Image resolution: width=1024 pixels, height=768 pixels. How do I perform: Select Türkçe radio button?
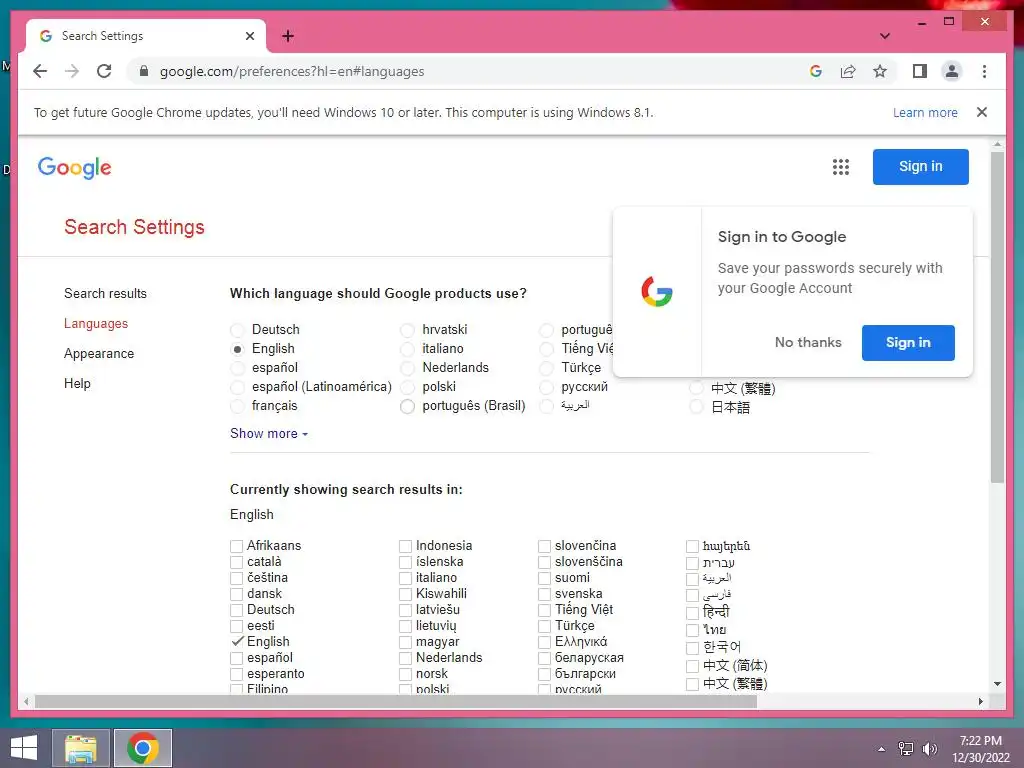click(x=547, y=368)
